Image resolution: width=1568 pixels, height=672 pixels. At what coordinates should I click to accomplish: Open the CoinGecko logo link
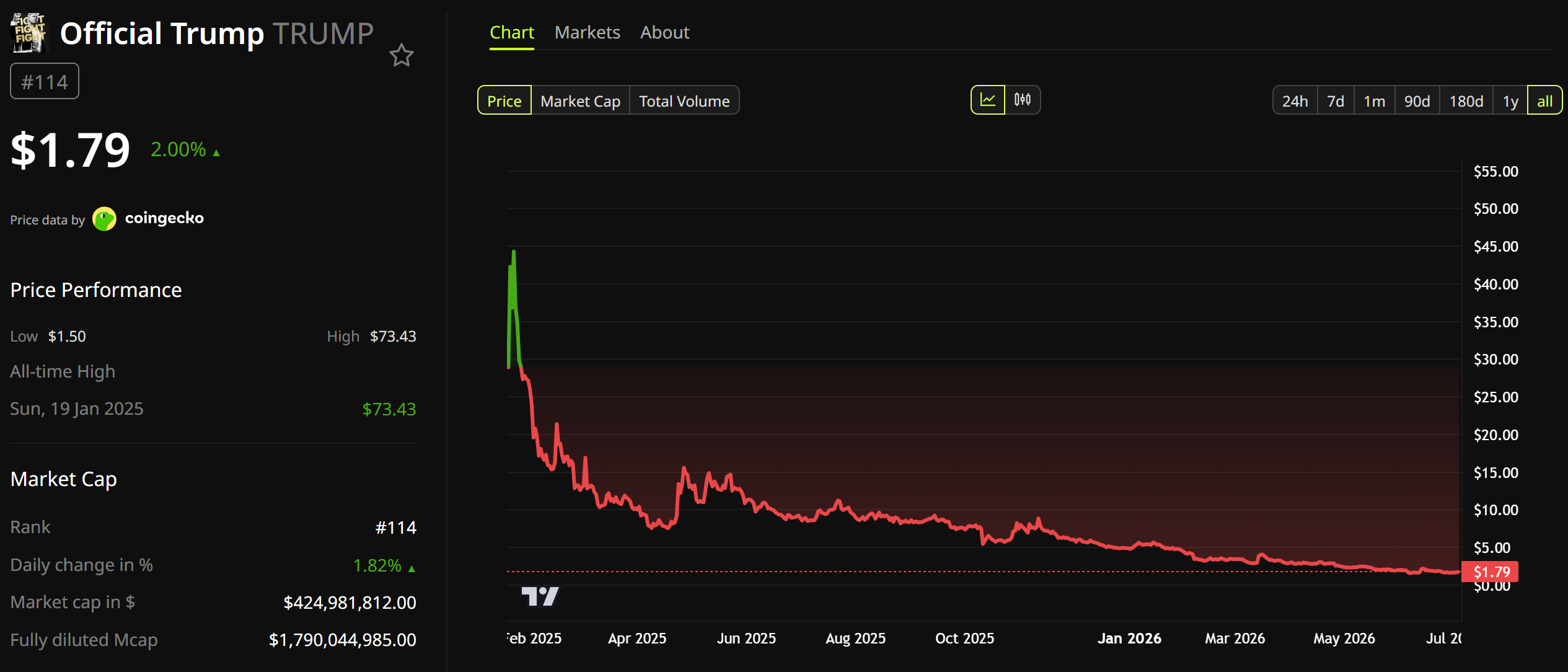pyautogui.click(x=104, y=219)
